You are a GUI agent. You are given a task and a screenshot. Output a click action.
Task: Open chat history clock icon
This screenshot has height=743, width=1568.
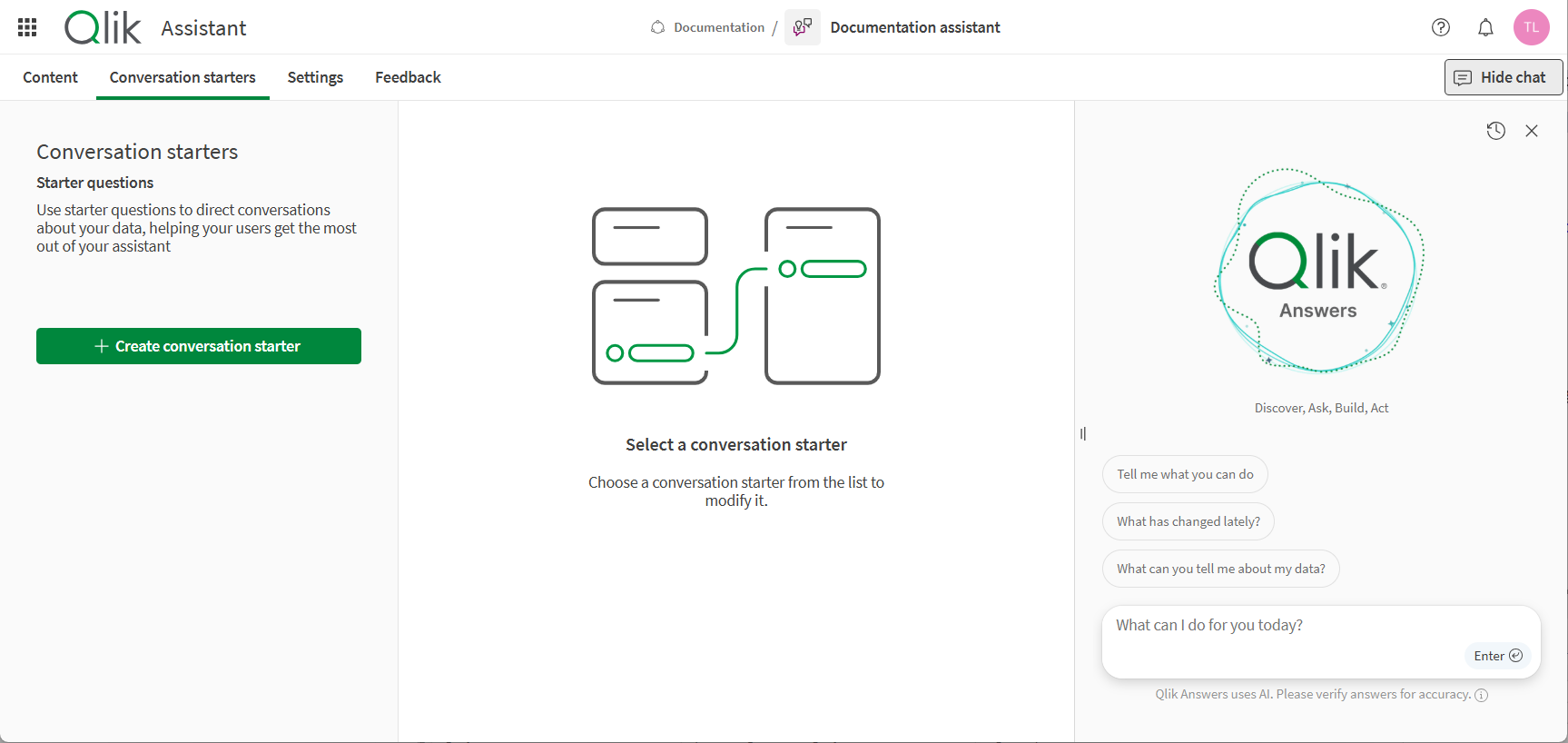1495,131
